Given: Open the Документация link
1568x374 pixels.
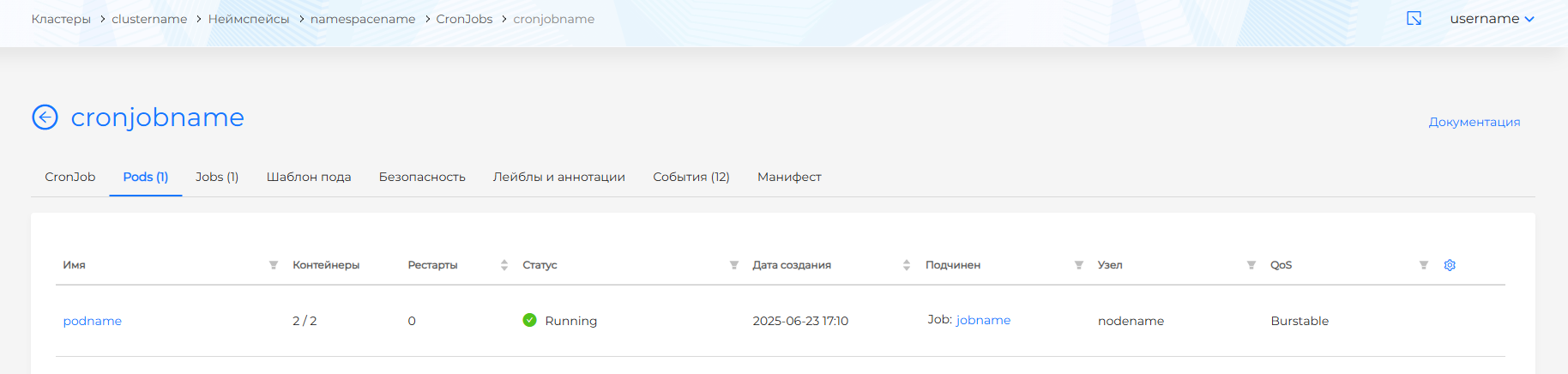Looking at the screenshot, I should coord(1474,122).
